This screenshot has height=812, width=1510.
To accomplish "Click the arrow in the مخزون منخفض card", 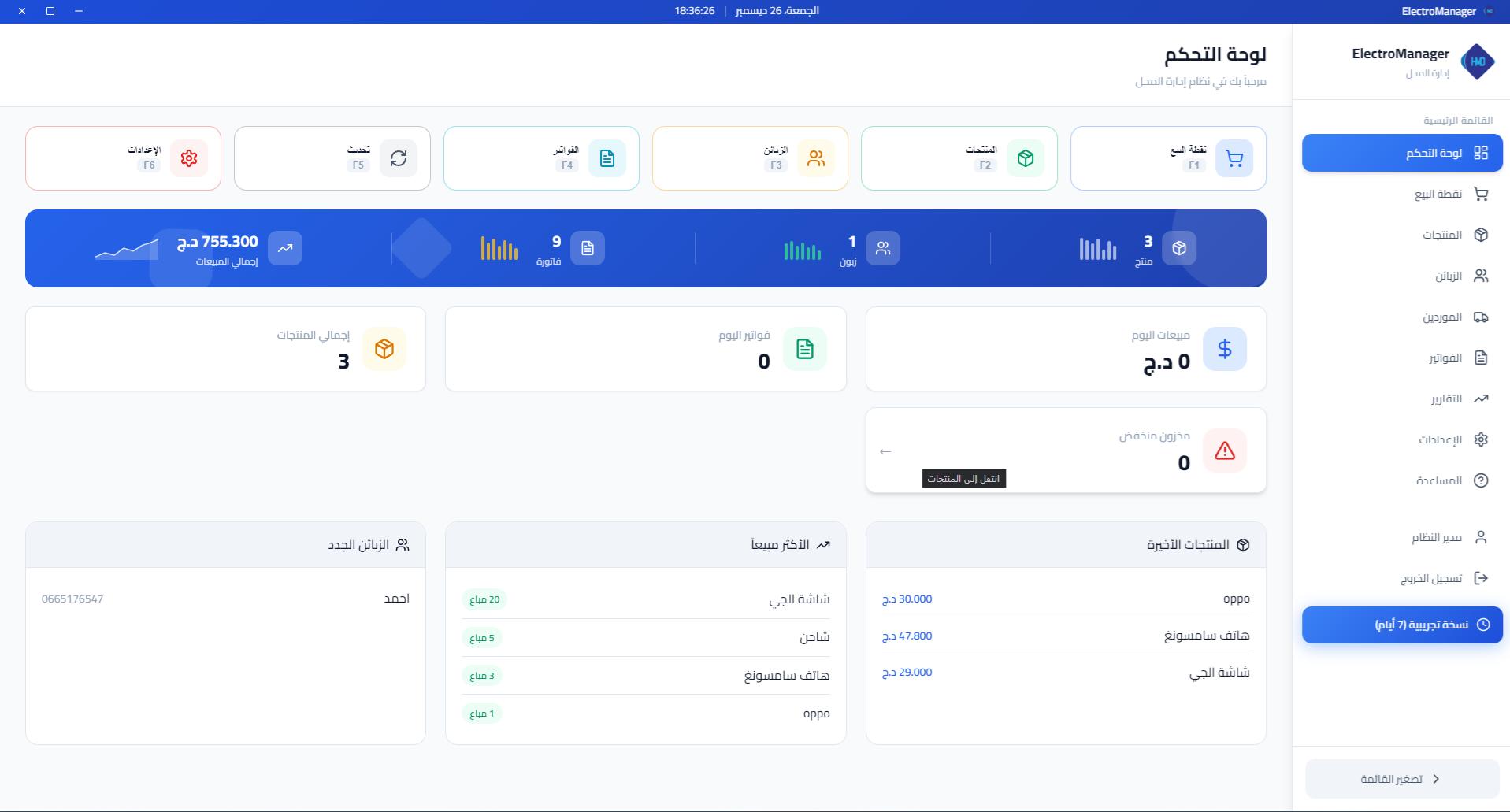I will [885, 451].
